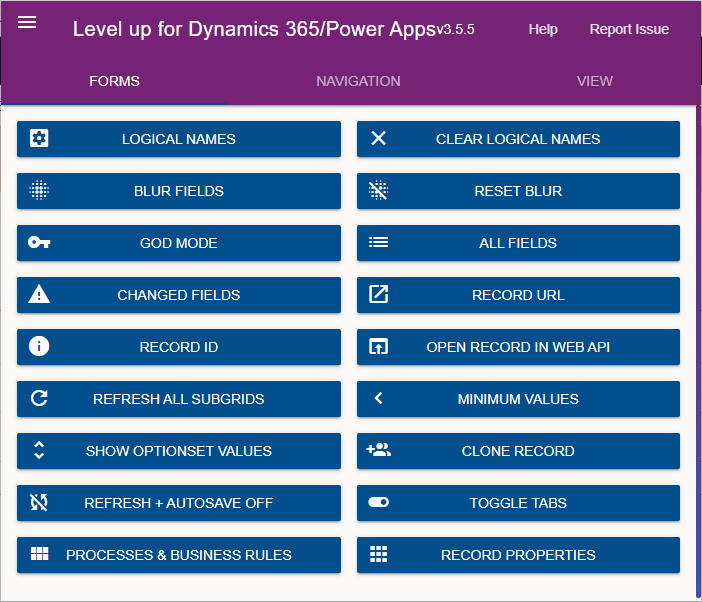Click the ALL FIELDS button label
This screenshot has height=602, width=702.
click(518, 243)
